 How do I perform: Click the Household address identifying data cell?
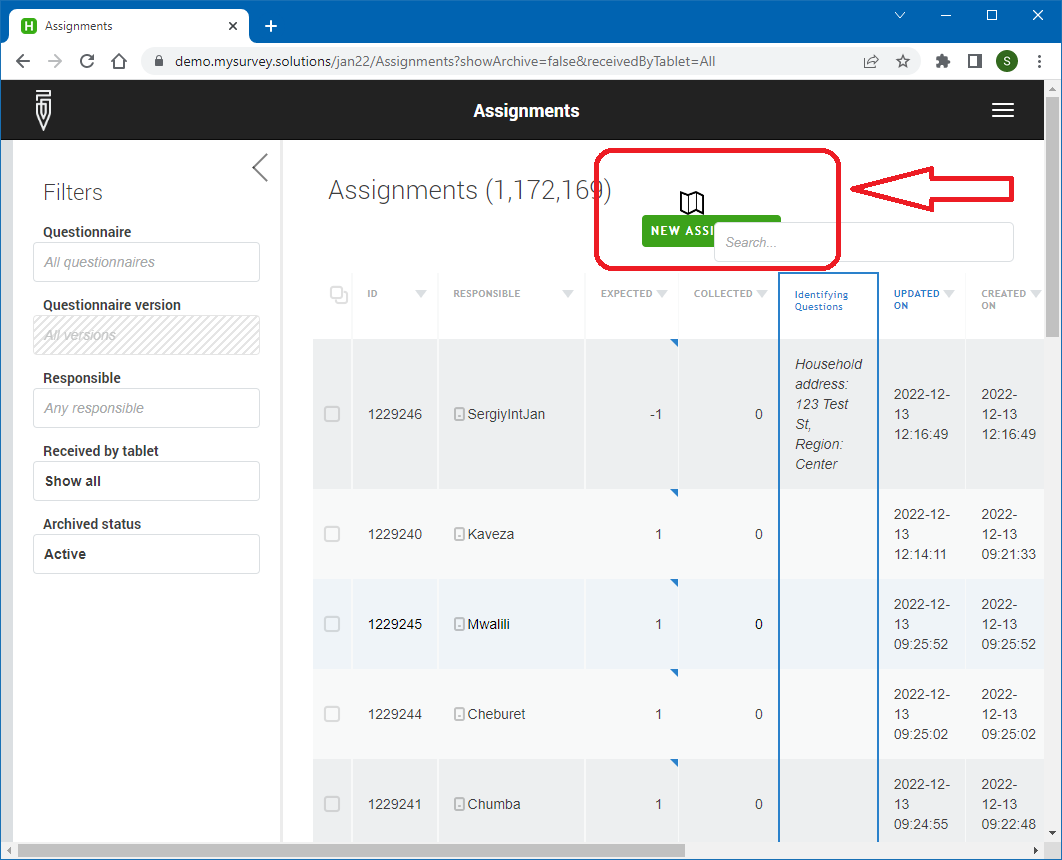point(828,414)
